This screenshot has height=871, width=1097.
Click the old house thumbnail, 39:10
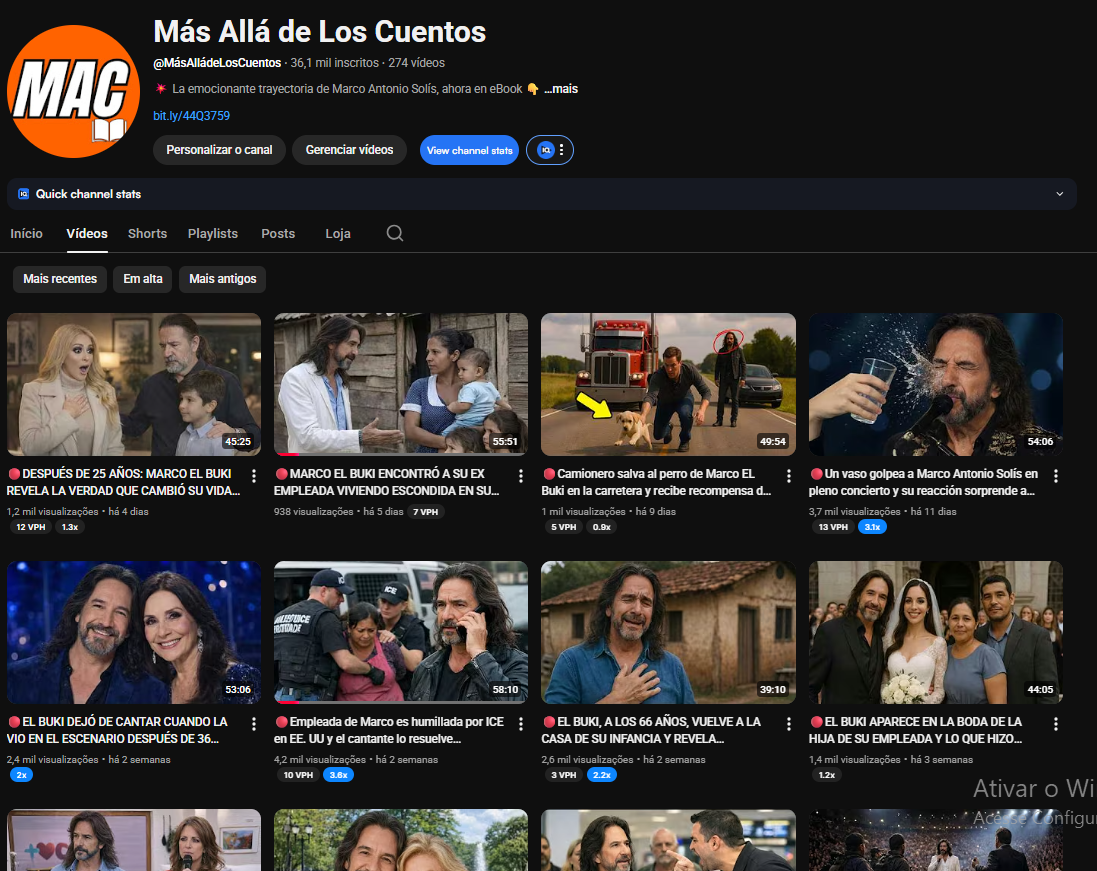click(668, 632)
